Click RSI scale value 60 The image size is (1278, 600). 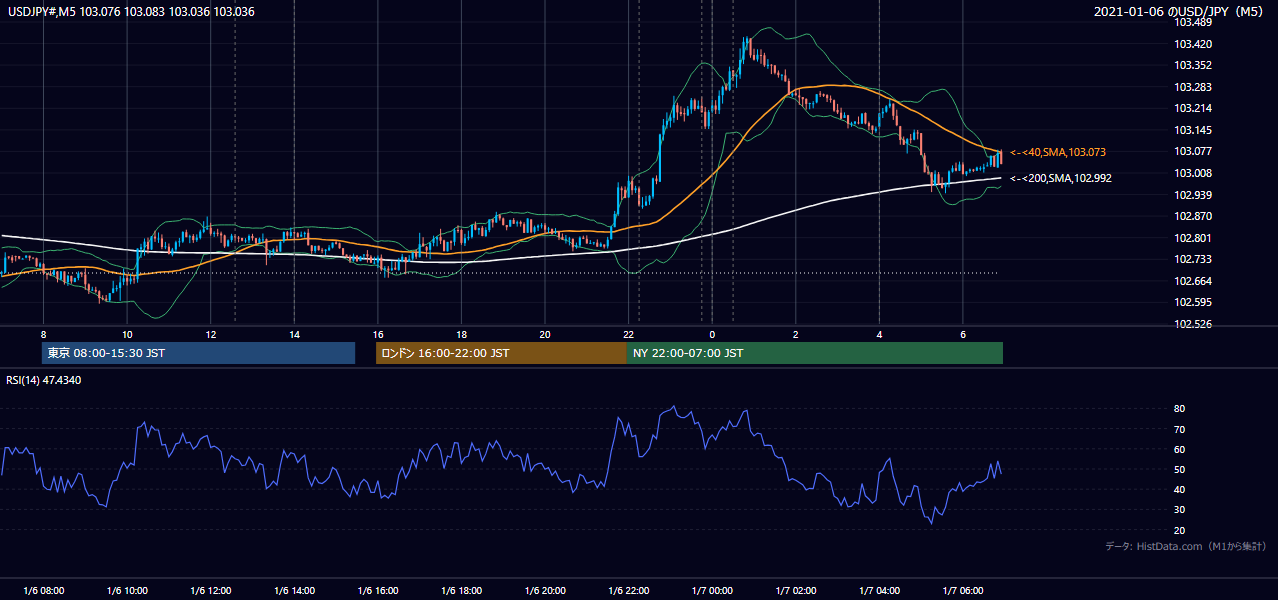click(1180, 450)
